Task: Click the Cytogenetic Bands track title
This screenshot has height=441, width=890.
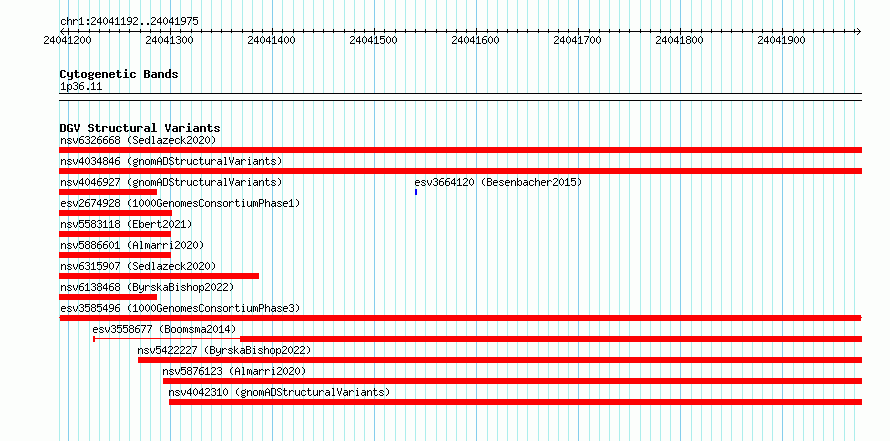Action: [119, 74]
